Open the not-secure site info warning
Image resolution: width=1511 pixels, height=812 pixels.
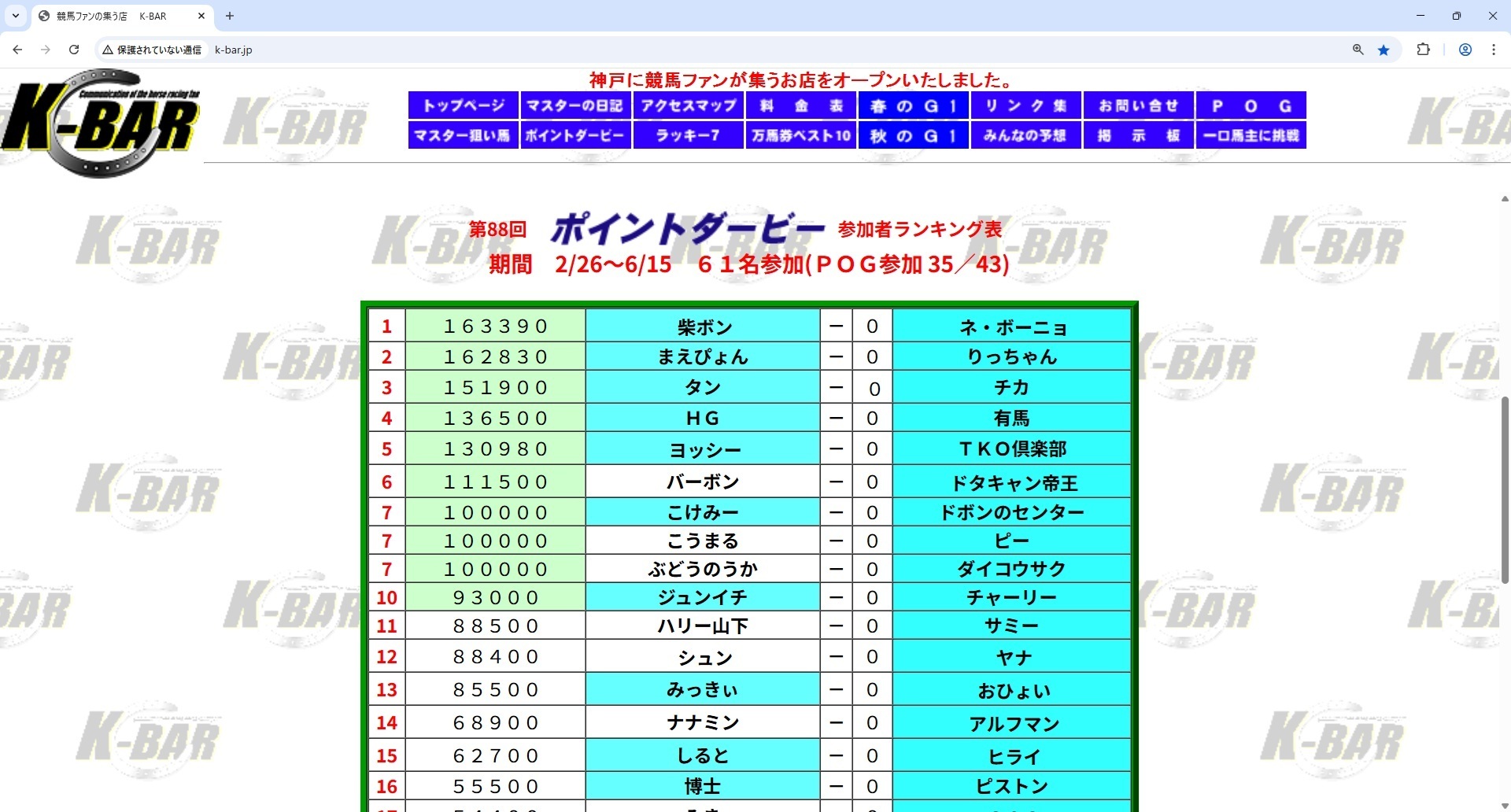pyautogui.click(x=152, y=50)
